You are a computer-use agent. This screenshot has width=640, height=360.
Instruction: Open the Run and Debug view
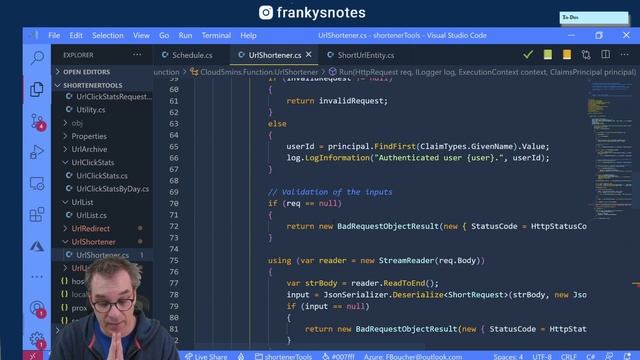[x=37, y=152]
